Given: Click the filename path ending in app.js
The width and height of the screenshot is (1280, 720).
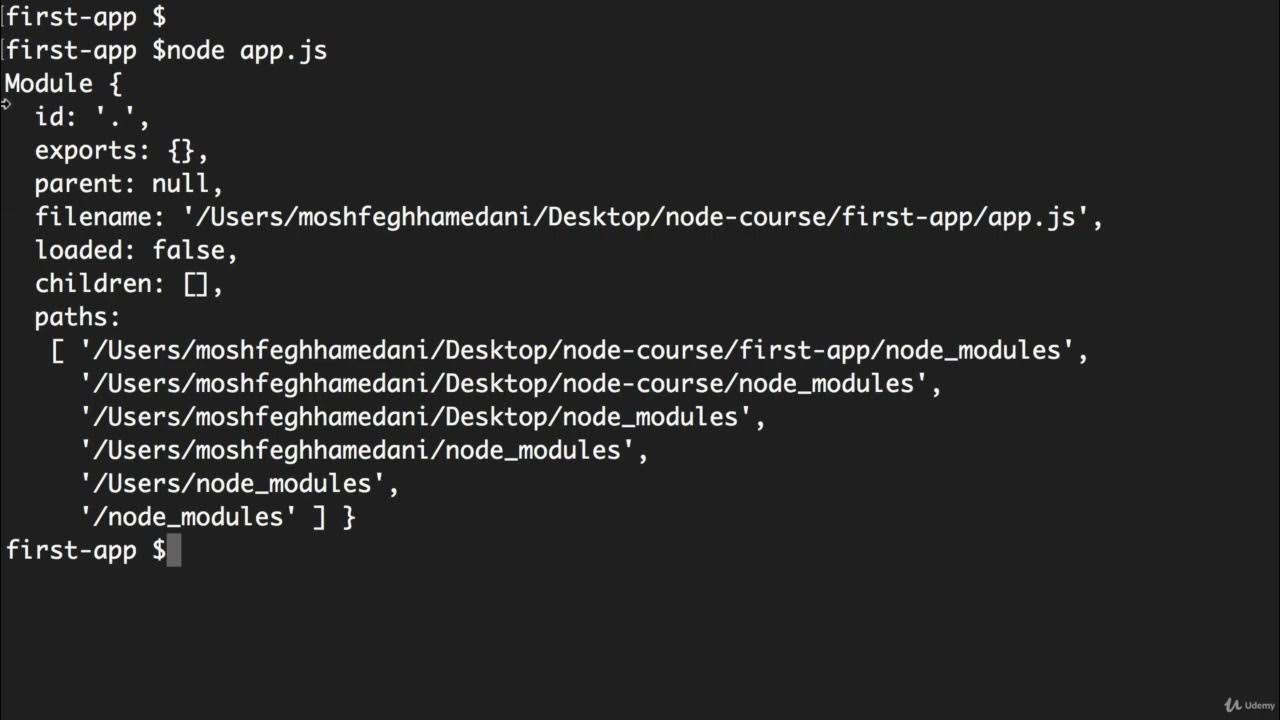Looking at the screenshot, I should pos(642,217).
